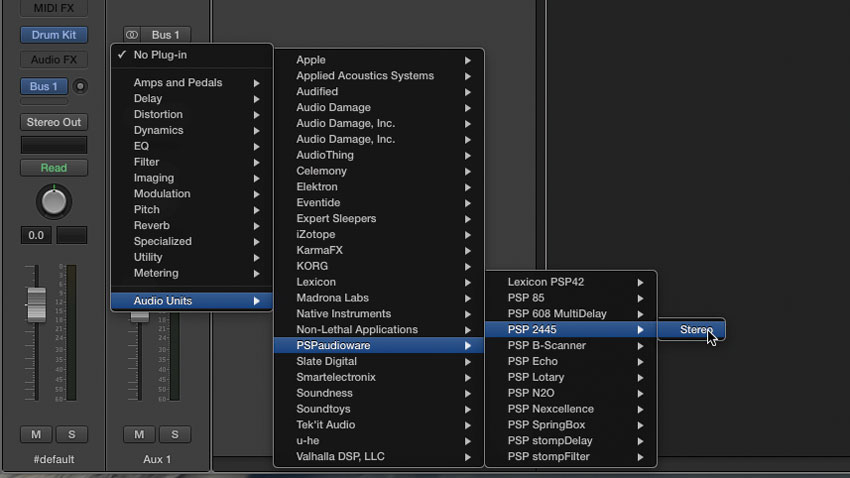850x478 pixels.
Task: Click the volume fader on #default channel
Action: pos(36,305)
